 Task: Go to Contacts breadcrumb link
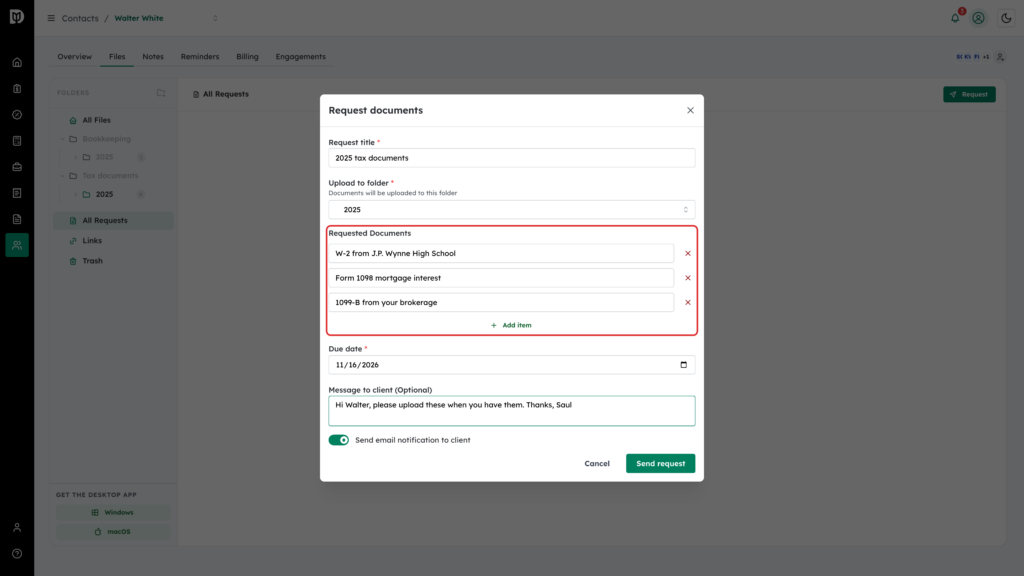click(80, 18)
